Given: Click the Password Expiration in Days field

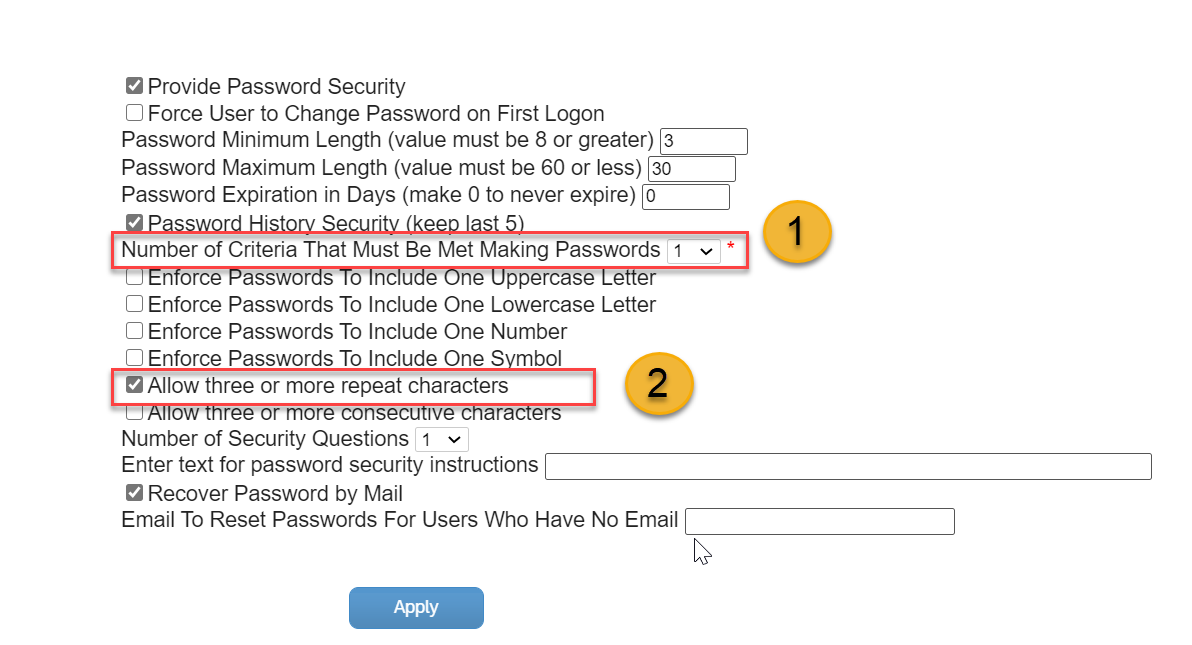Looking at the screenshot, I should coord(686,196).
